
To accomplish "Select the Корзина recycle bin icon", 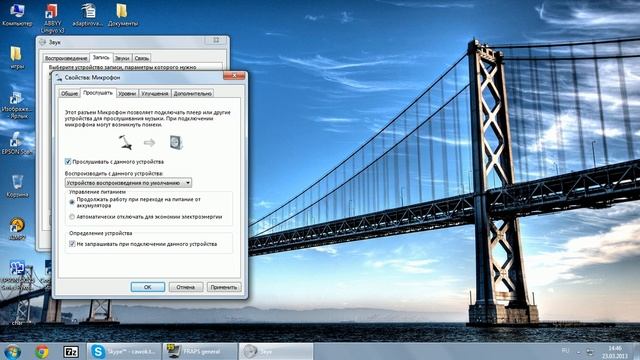I will click(x=18, y=186).
